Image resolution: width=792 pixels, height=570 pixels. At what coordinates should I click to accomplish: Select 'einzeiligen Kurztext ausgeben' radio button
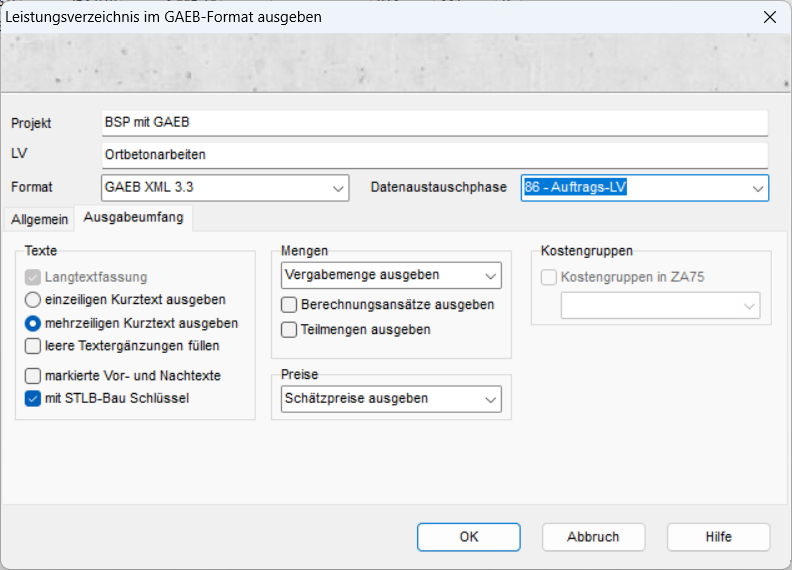point(34,299)
